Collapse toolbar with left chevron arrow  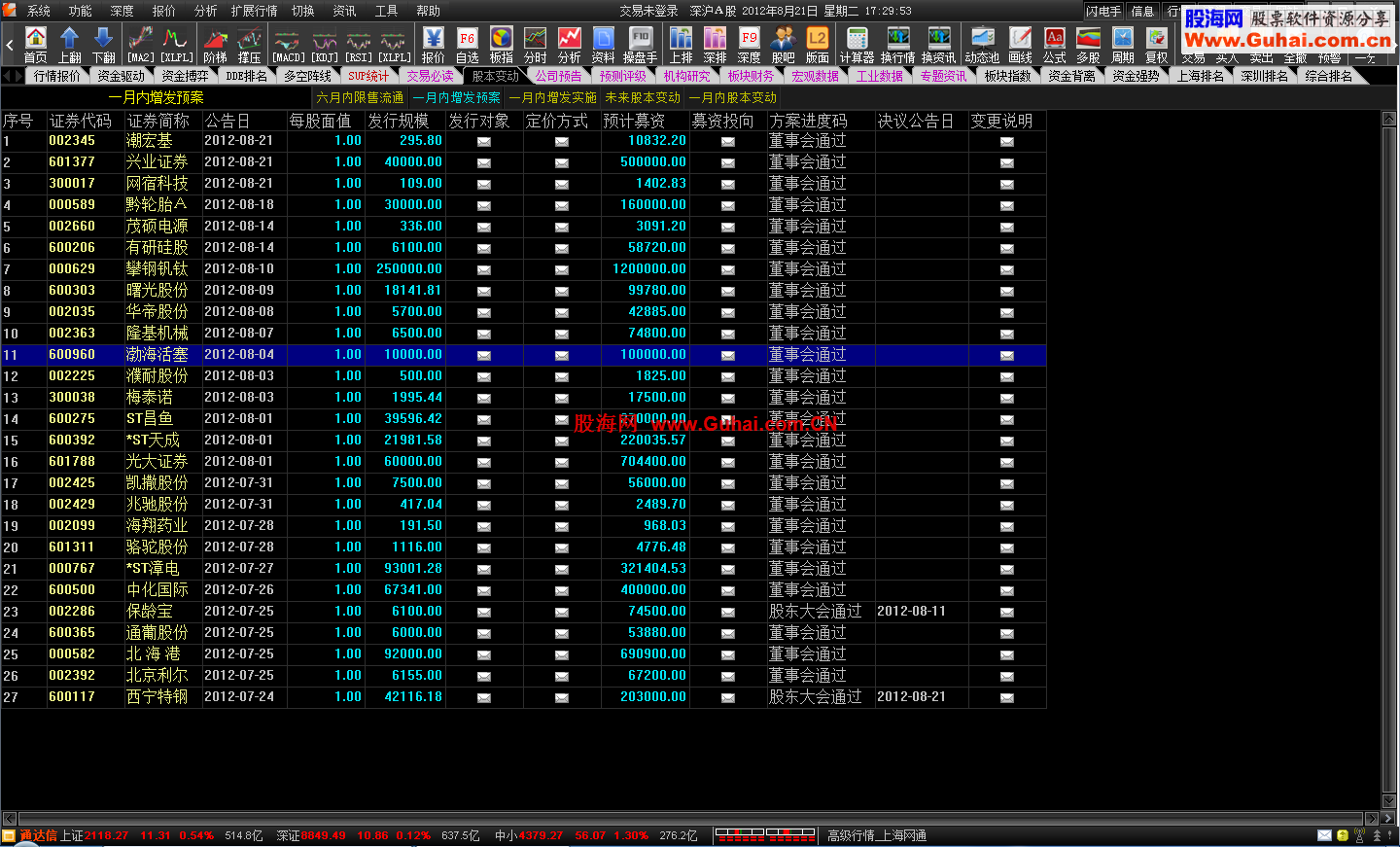click(x=10, y=45)
